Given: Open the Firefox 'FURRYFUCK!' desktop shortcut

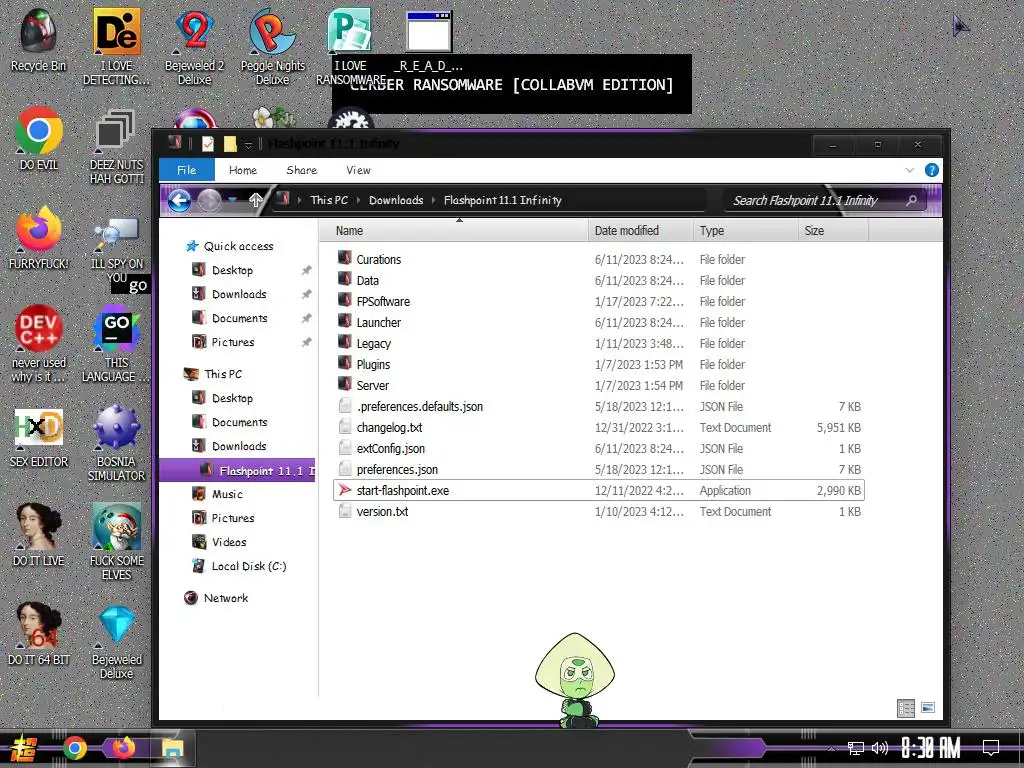Looking at the screenshot, I should [x=38, y=238].
